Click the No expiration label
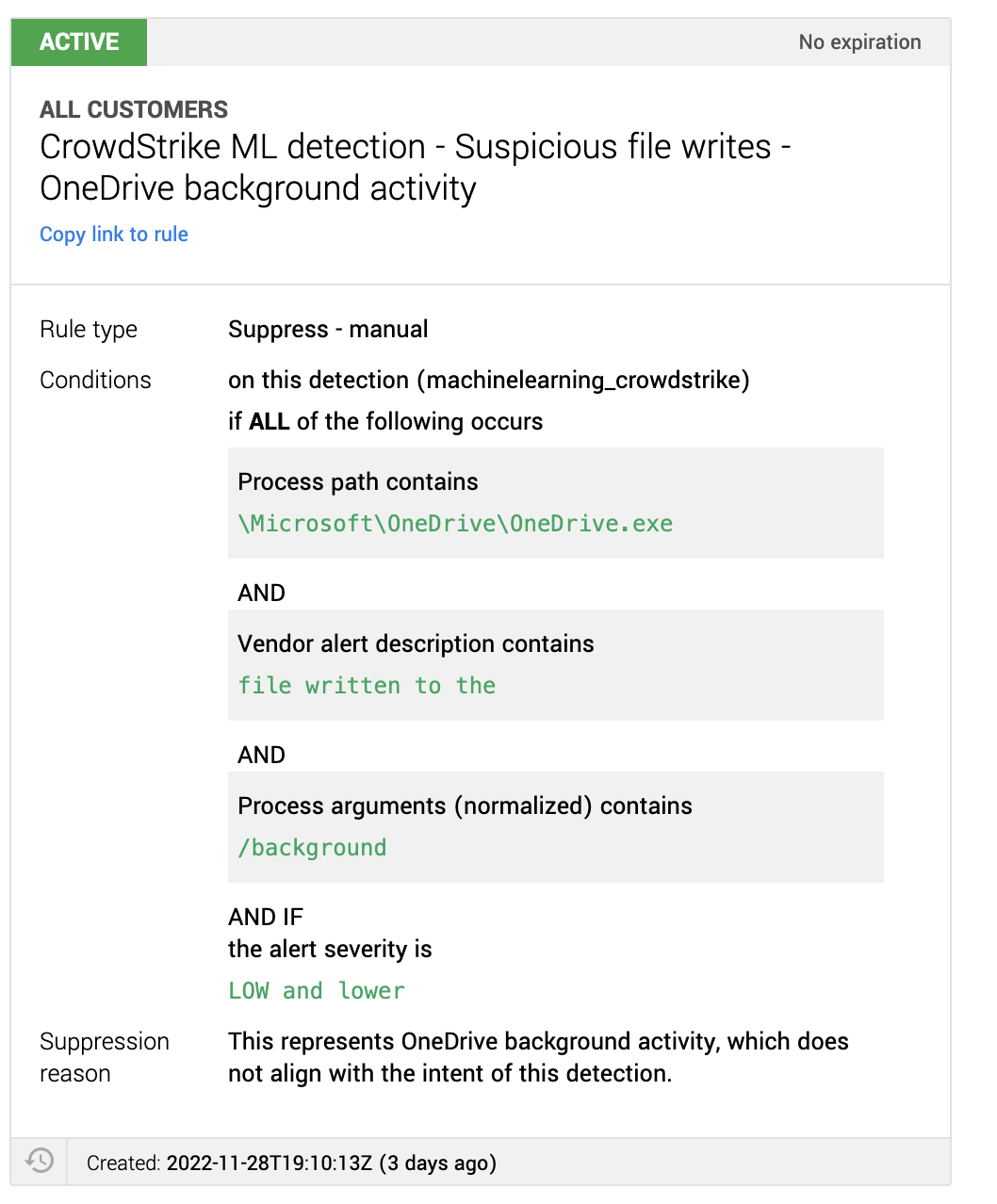The image size is (997, 1204). point(859,42)
